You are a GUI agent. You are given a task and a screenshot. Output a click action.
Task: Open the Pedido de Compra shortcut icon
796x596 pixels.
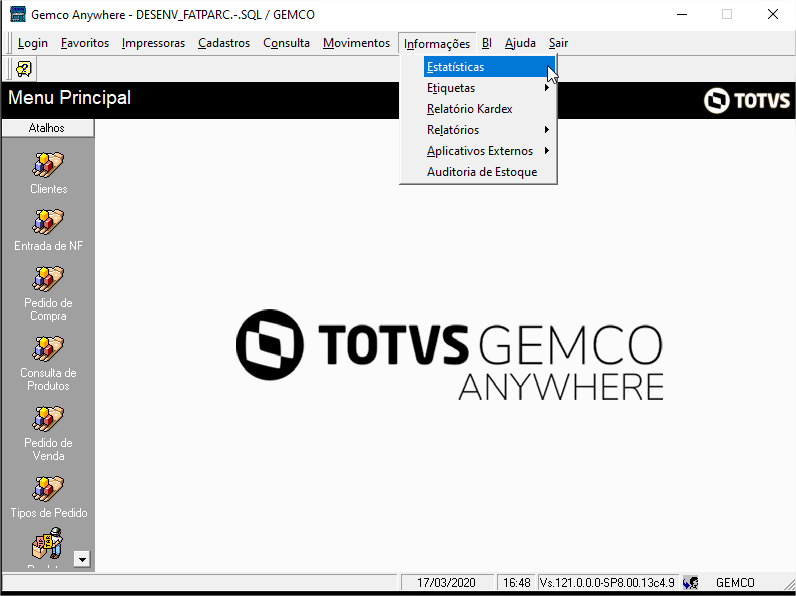tap(48, 278)
